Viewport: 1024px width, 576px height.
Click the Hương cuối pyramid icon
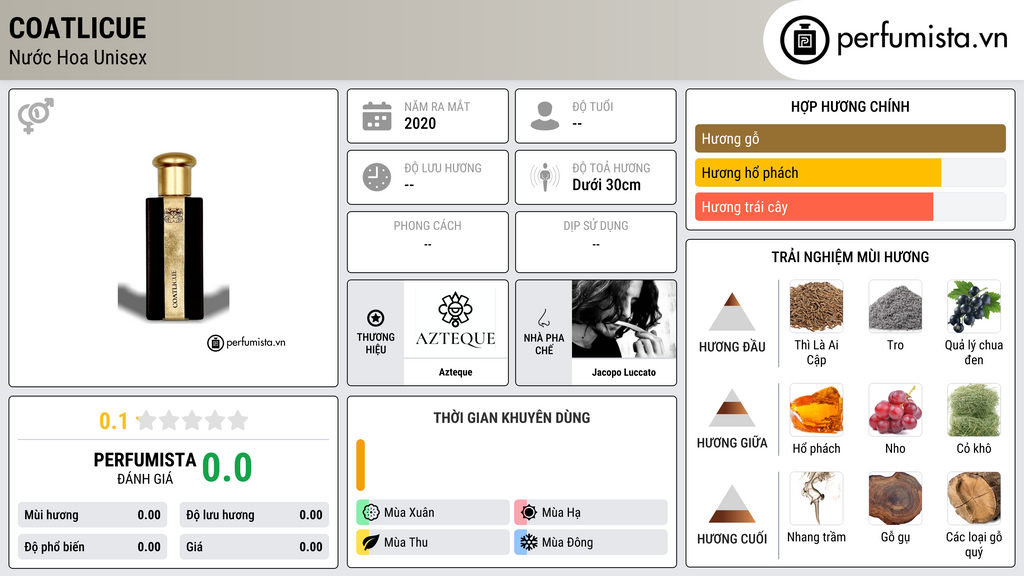732,504
